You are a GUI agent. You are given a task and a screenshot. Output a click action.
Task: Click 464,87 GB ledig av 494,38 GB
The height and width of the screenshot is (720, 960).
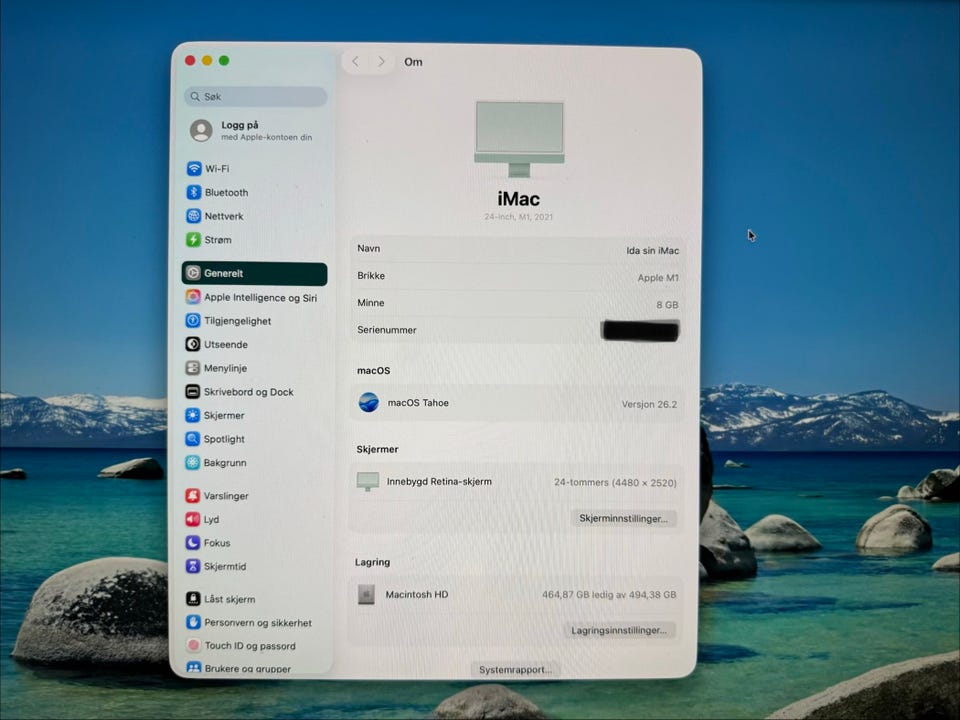[x=609, y=594]
